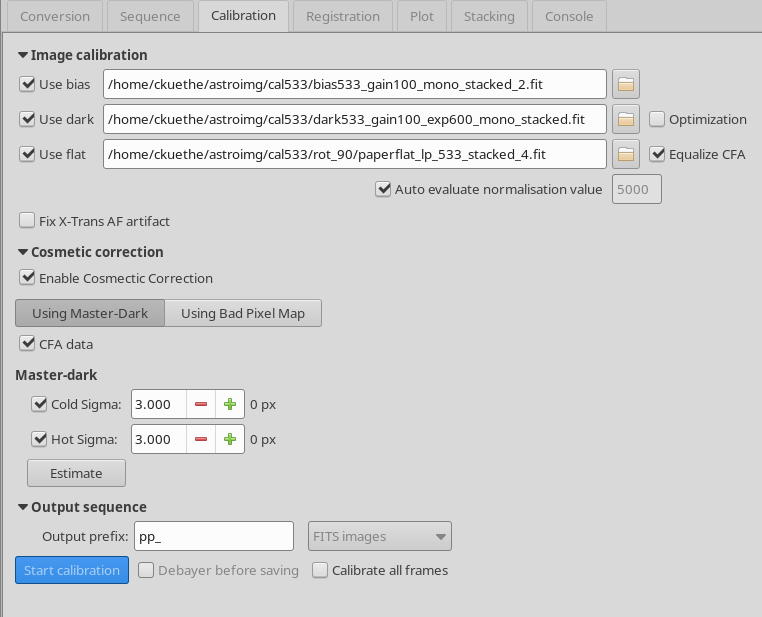Click the Output prefix field

coord(214,536)
